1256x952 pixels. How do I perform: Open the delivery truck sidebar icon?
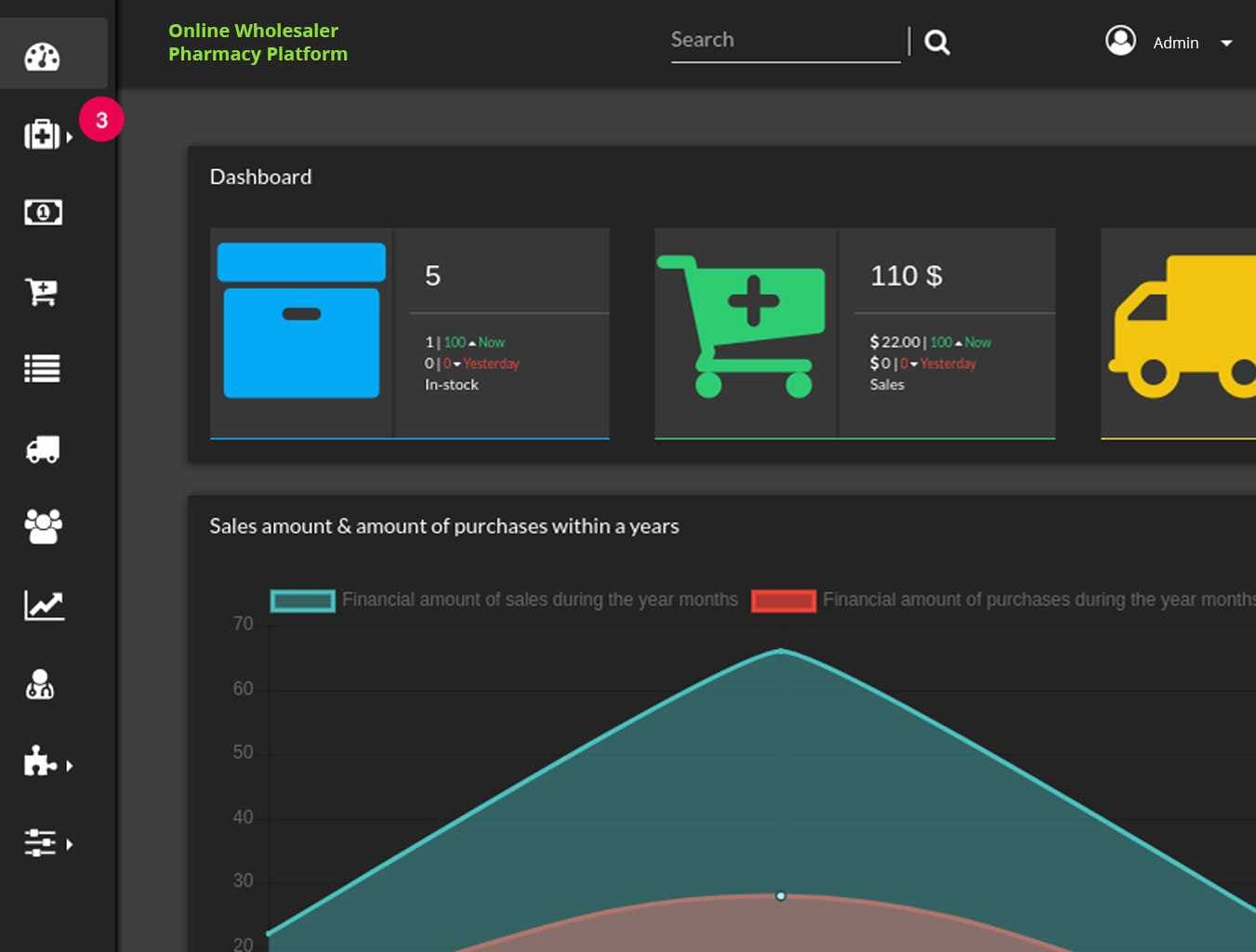click(x=43, y=450)
